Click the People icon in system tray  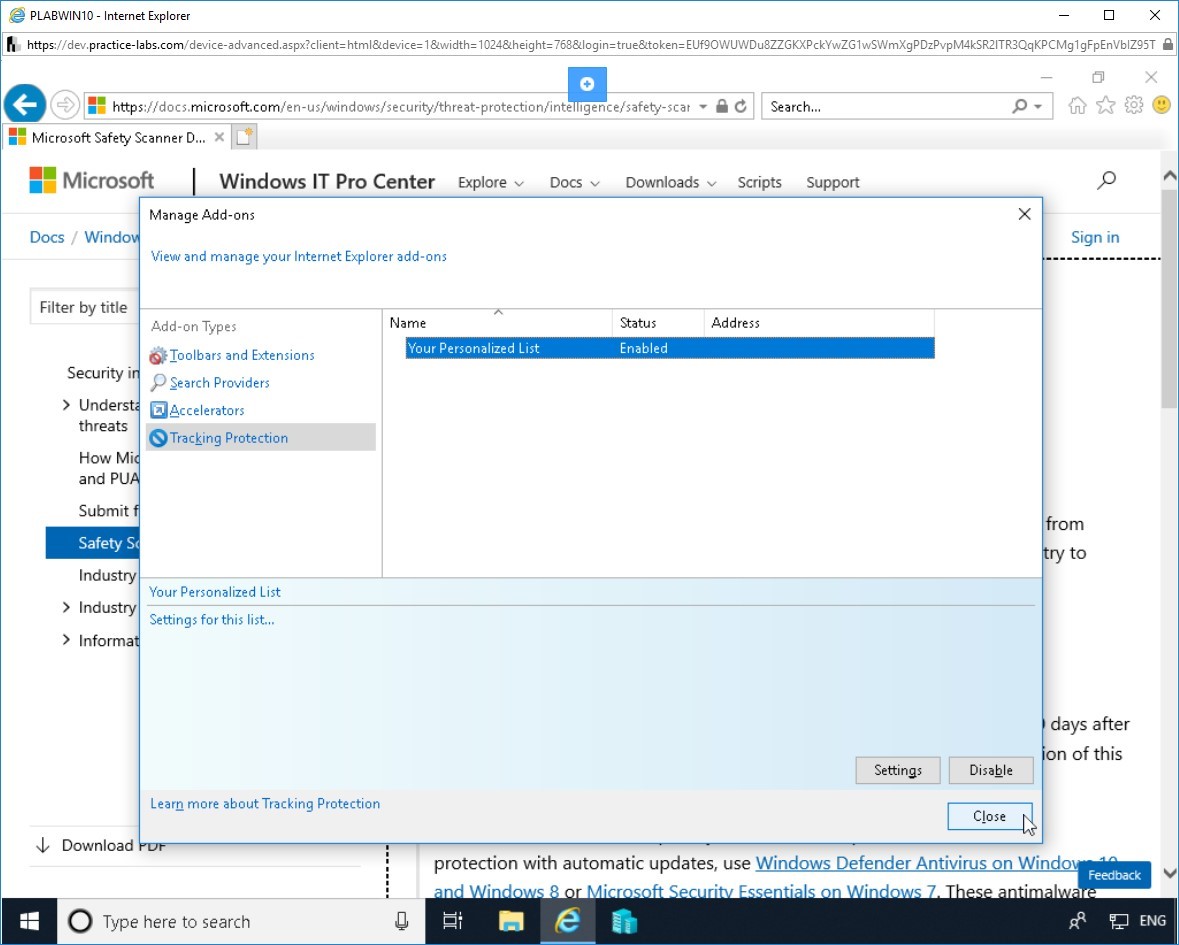pyautogui.click(x=1077, y=921)
